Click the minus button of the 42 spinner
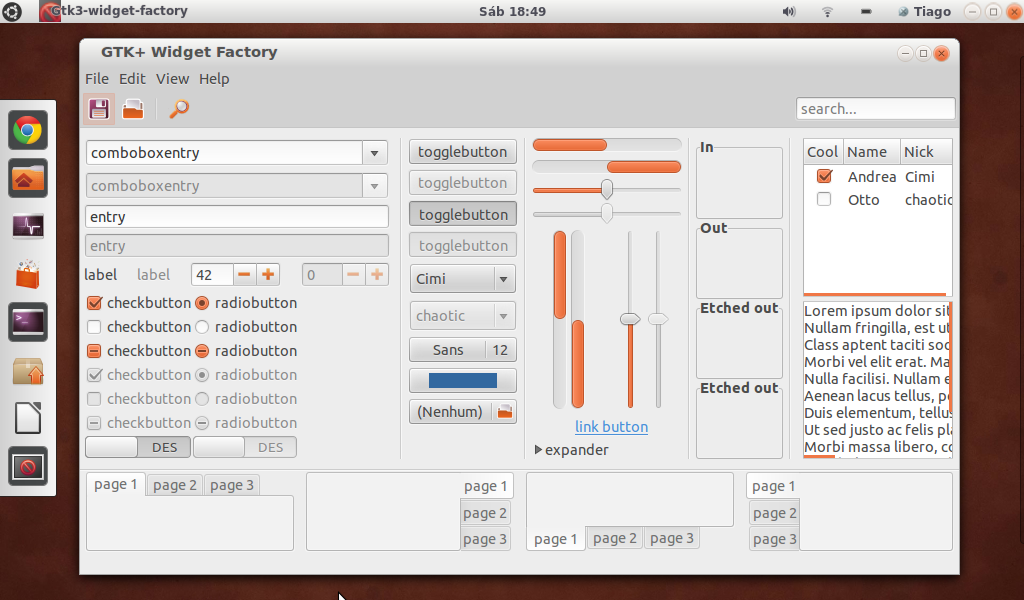 click(x=244, y=275)
